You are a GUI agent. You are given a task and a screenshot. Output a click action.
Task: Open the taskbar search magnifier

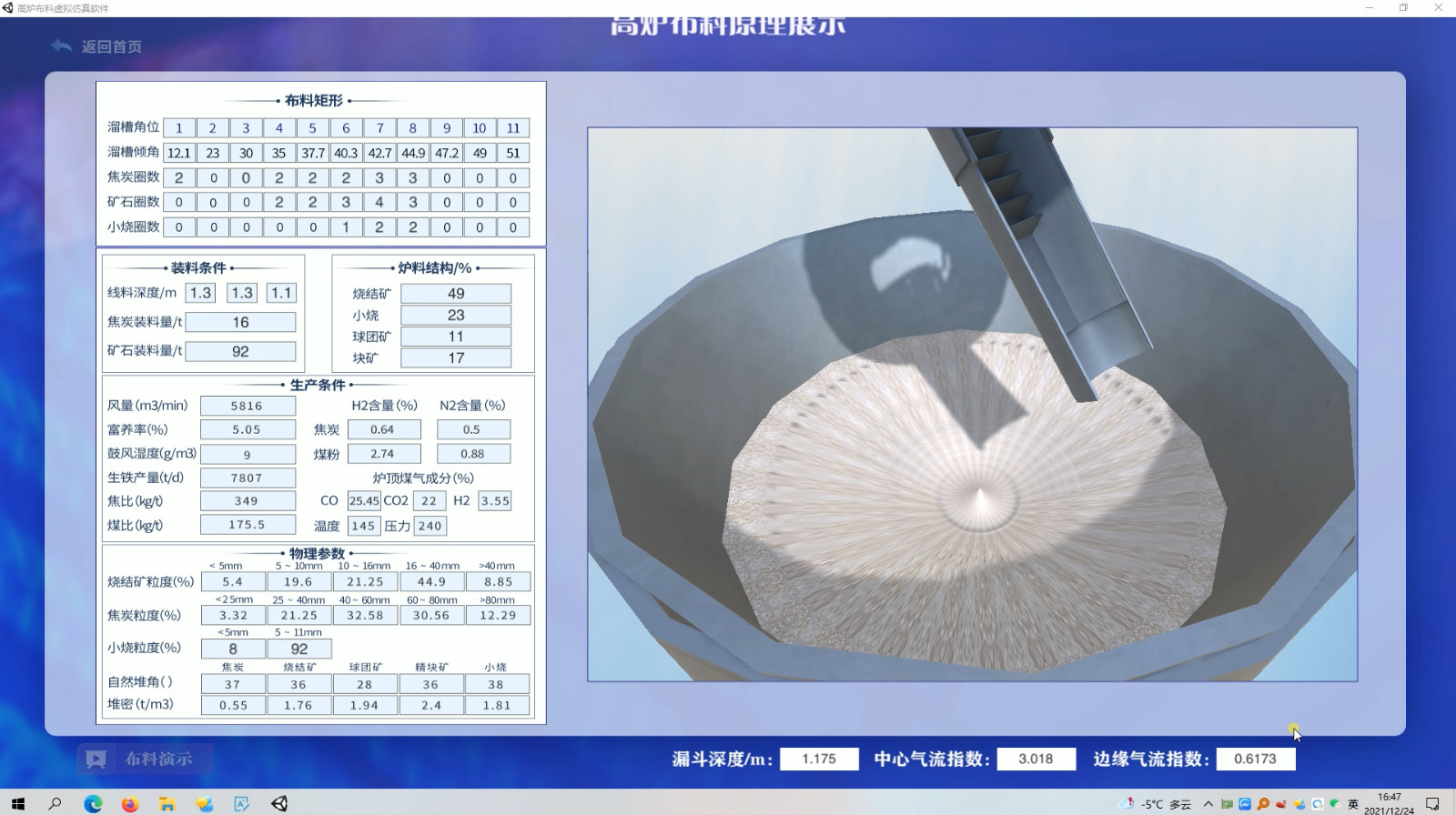click(x=56, y=804)
